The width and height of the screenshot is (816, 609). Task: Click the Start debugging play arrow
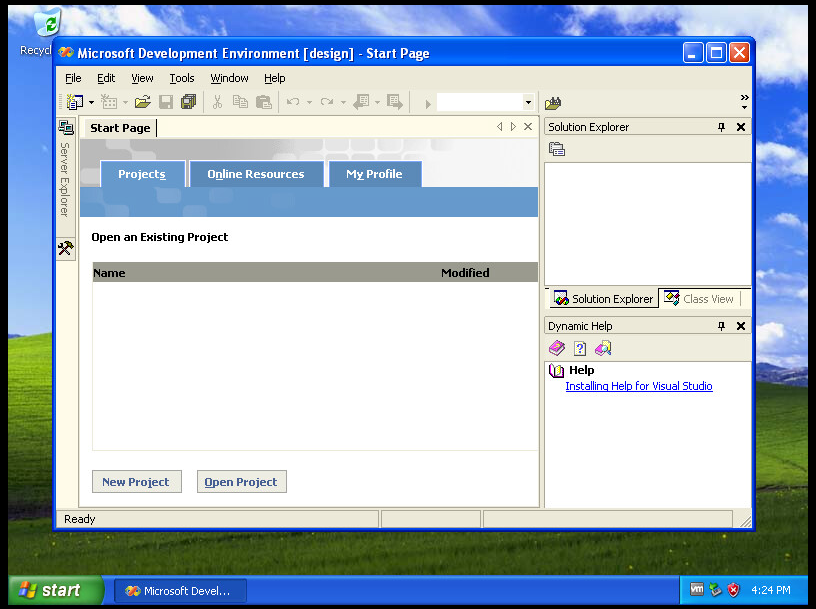pos(428,104)
